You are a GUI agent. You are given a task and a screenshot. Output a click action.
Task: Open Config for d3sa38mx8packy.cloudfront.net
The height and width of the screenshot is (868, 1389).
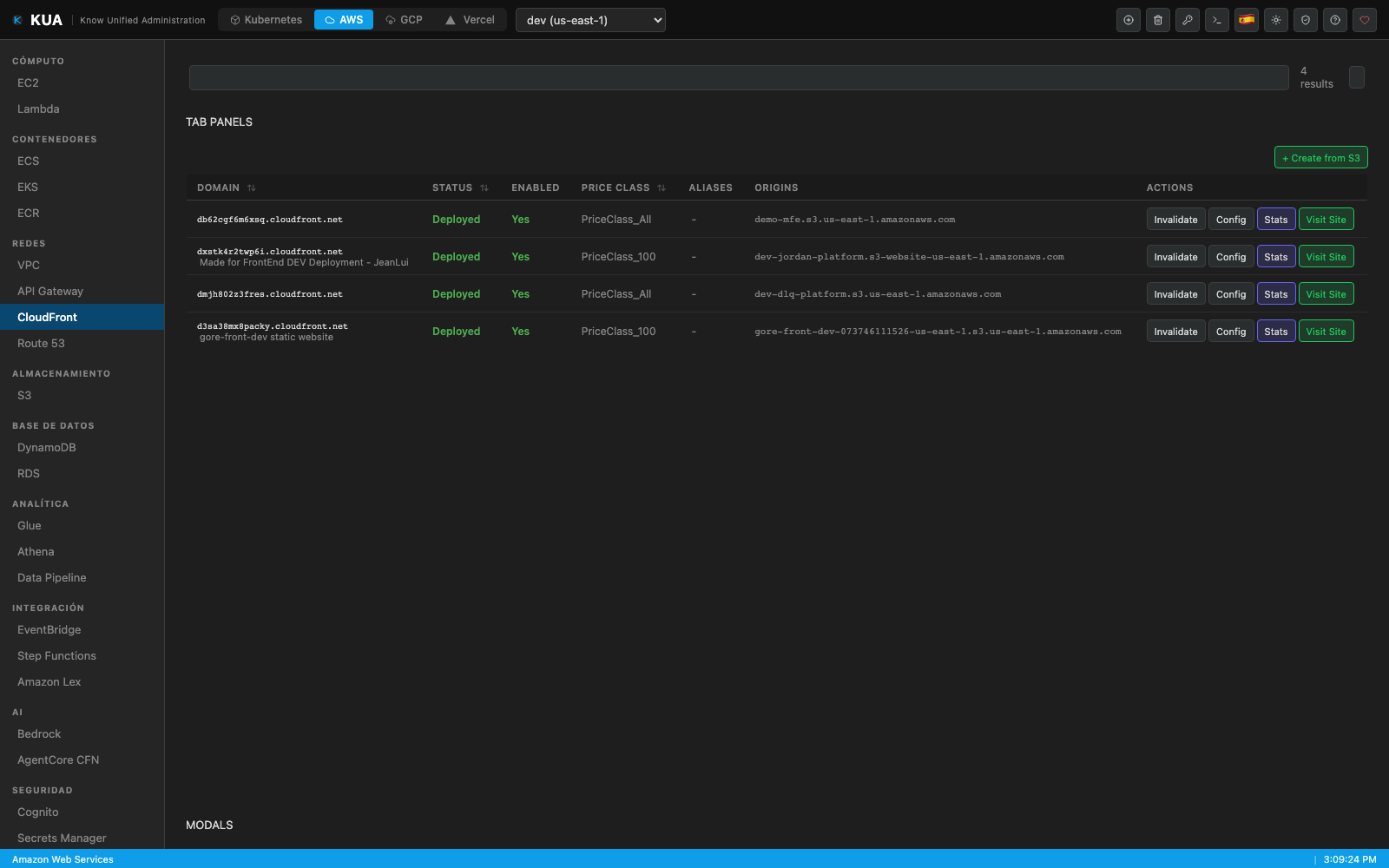tap(1231, 332)
